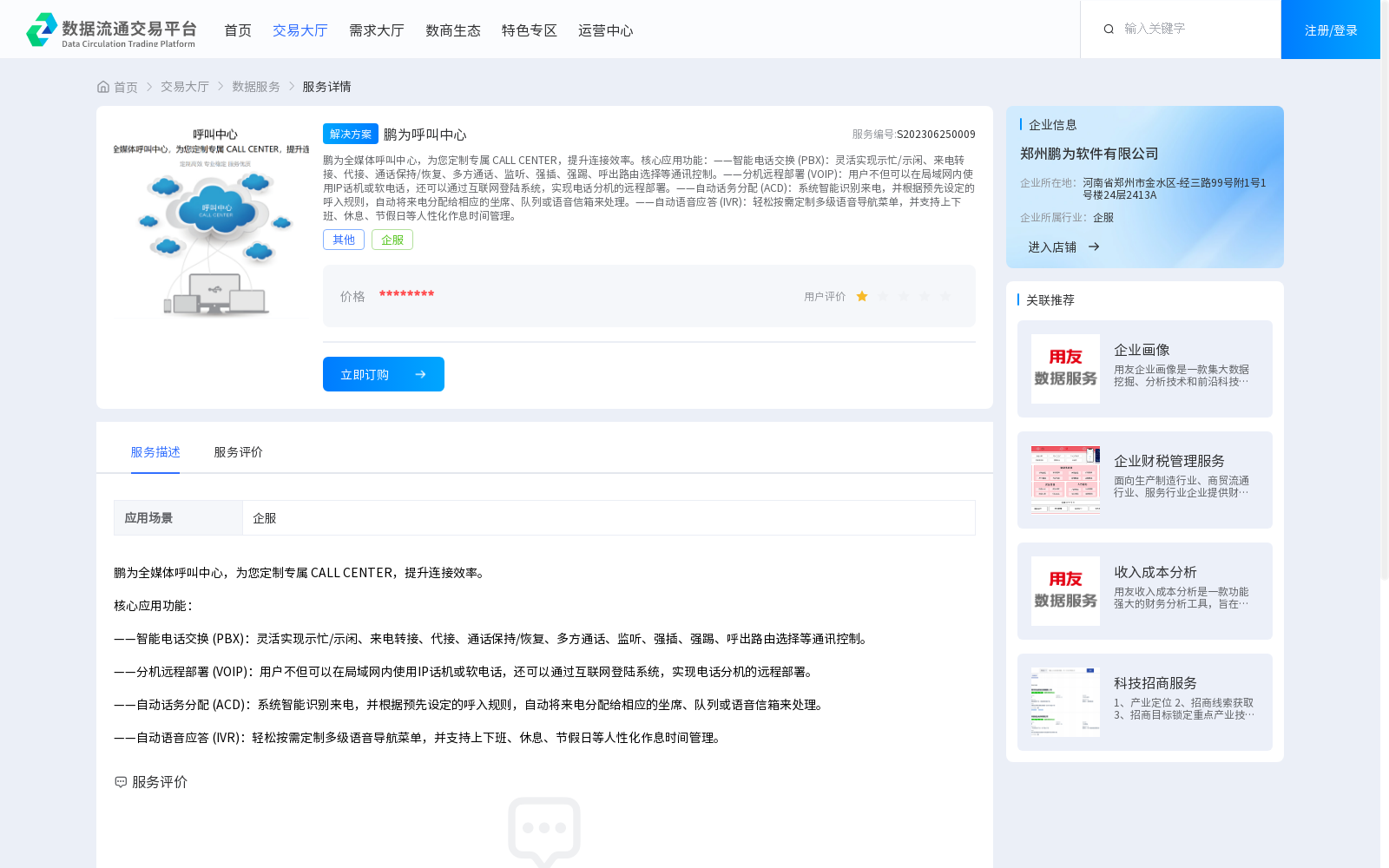This screenshot has width=1389, height=868.
Task: Open the 企业画像 recommendation card
Action: [x=1145, y=369]
